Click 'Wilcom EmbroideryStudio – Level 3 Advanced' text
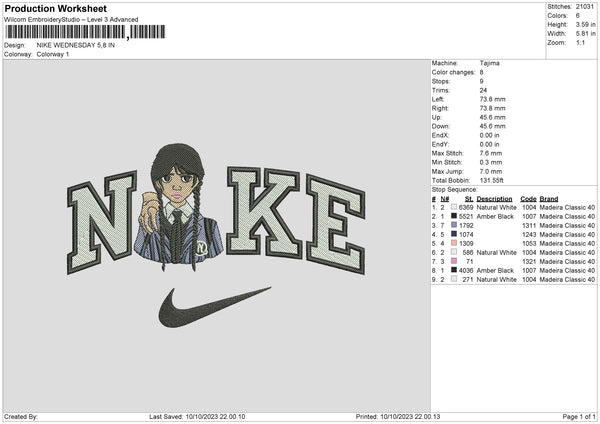This screenshot has height=424, width=600. pos(71,20)
